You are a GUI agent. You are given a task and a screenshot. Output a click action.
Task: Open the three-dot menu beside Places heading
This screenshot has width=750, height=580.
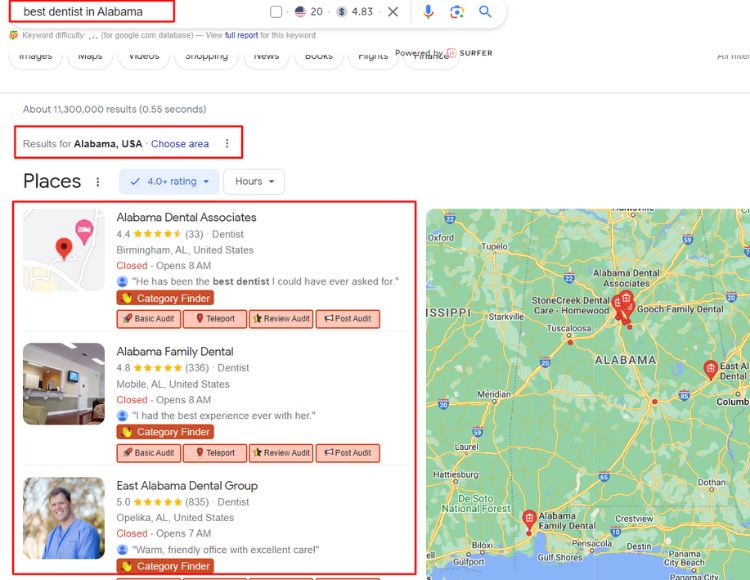(x=98, y=182)
